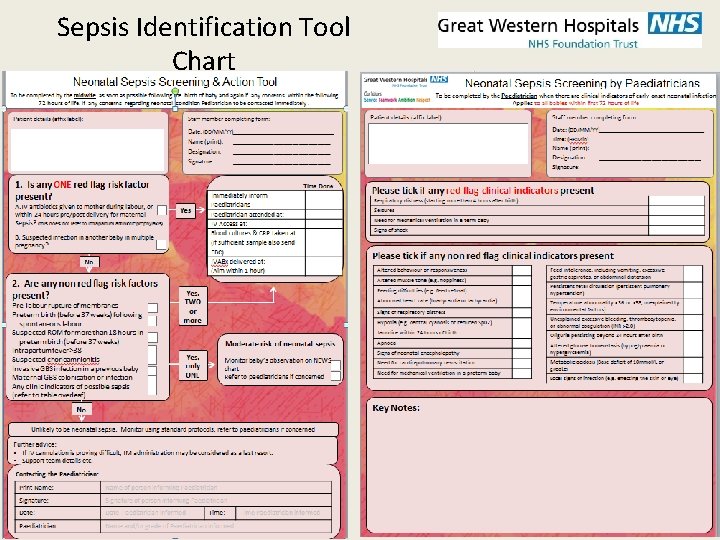Tick the Refer to paediatricians if concerned box
The image size is (720, 540).
tap(336, 376)
